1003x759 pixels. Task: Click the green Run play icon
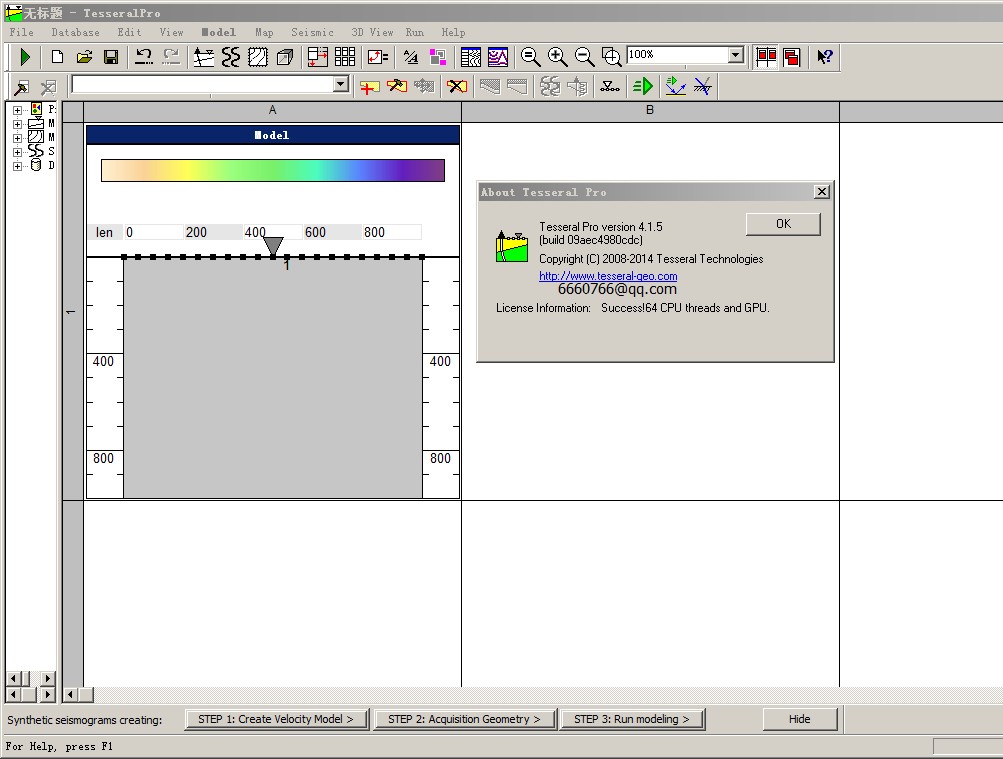click(25, 58)
